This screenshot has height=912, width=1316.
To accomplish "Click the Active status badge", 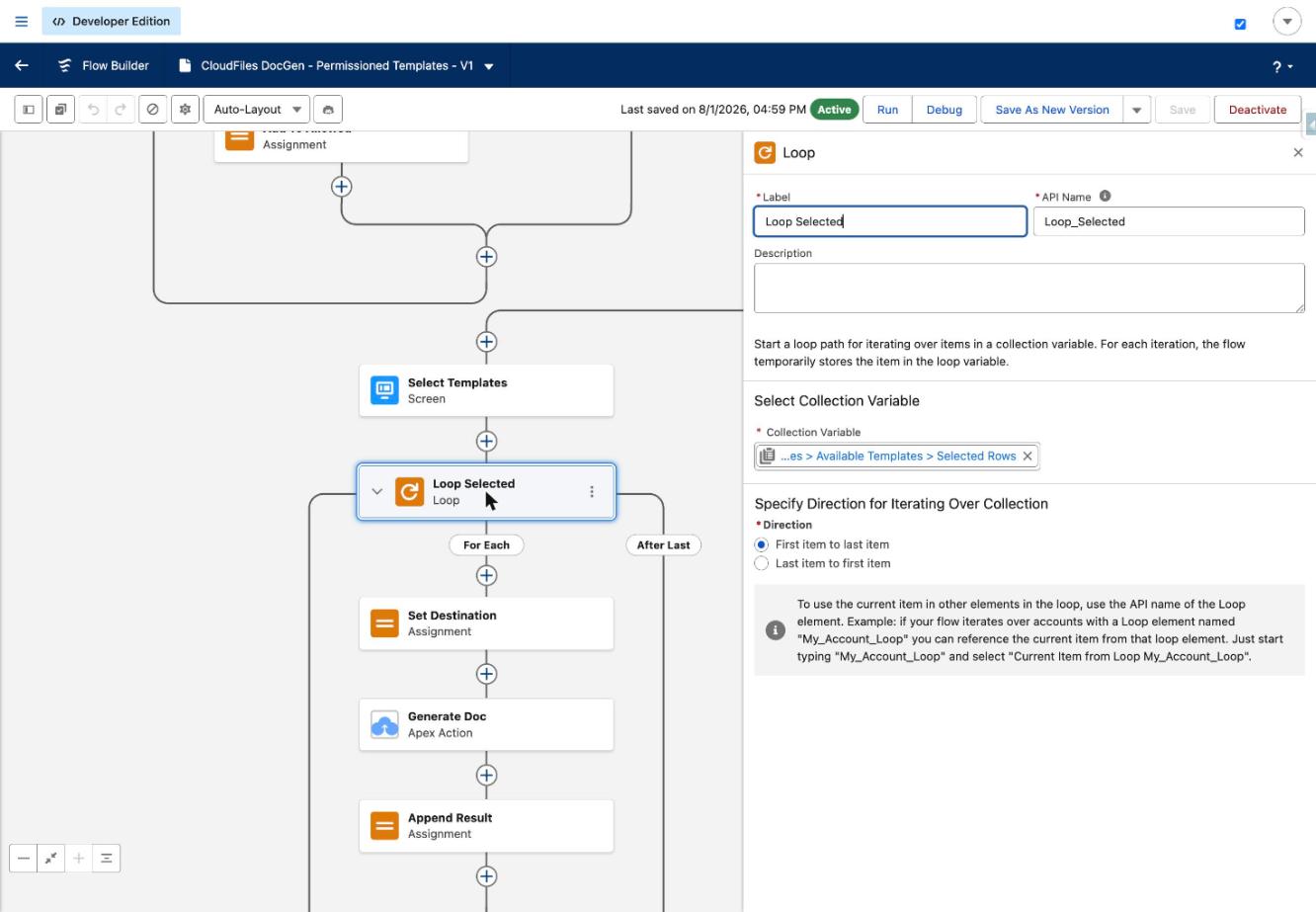I will [834, 110].
